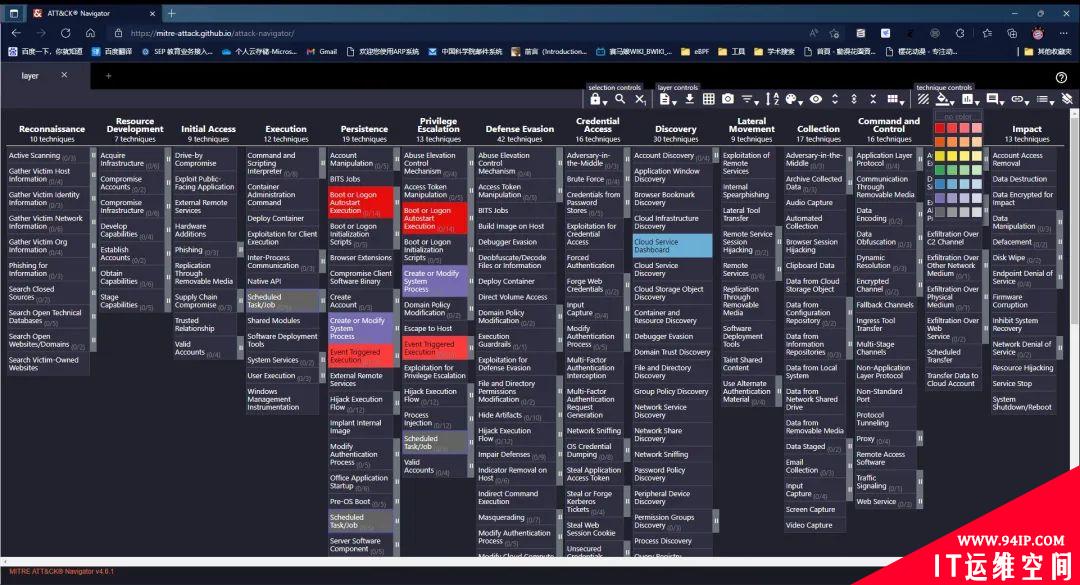Select the Audio Capture technique
This screenshot has height=585, width=1080.
click(x=814, y=203)
